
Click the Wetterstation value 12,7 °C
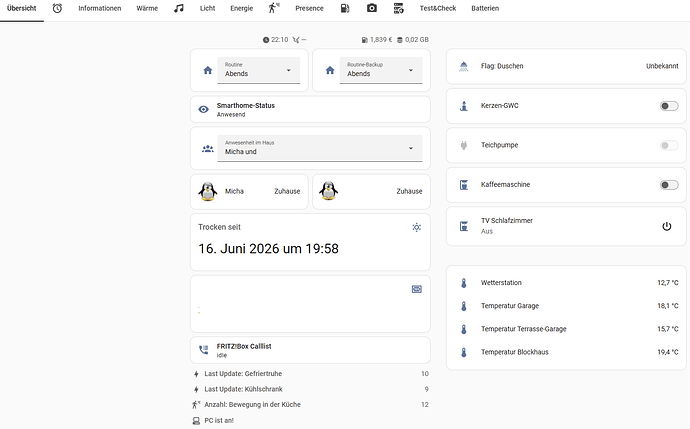[668, 283]
